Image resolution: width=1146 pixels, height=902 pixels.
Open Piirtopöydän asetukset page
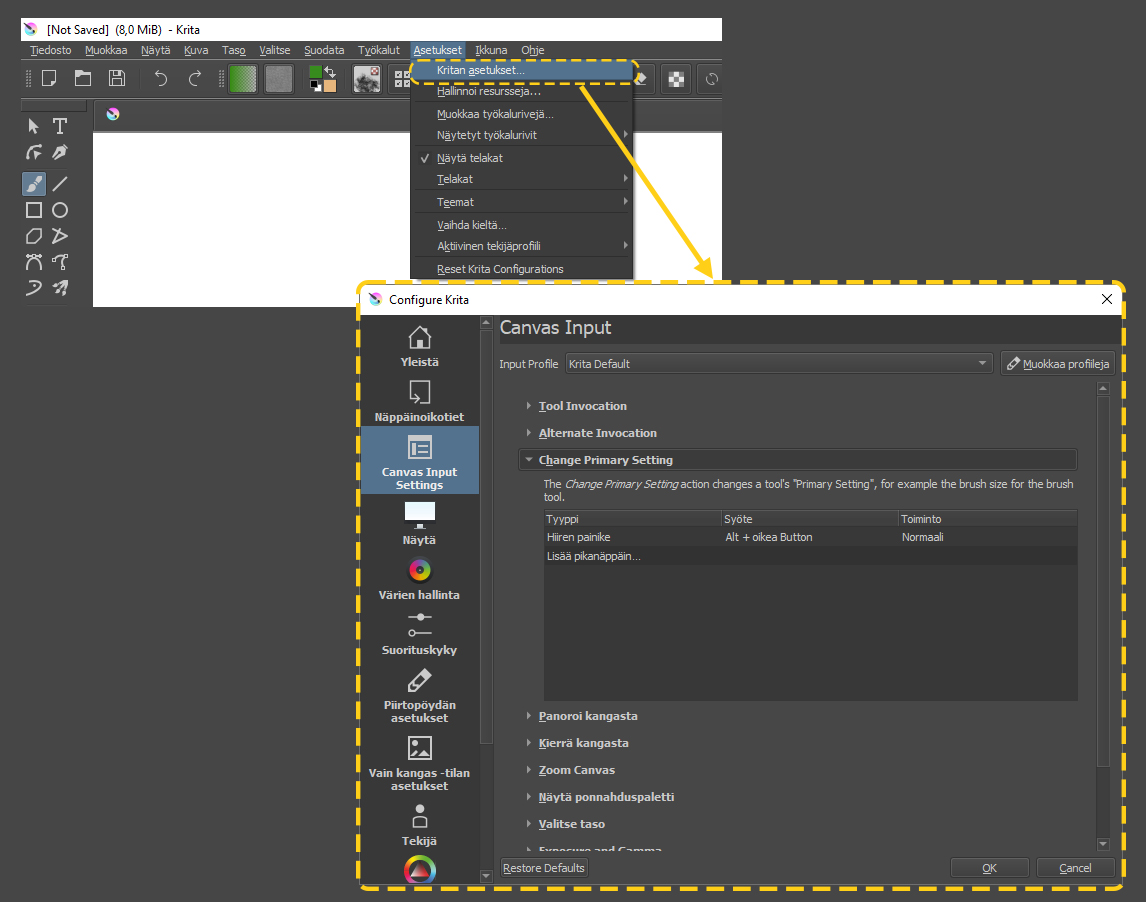pos(420,695)
